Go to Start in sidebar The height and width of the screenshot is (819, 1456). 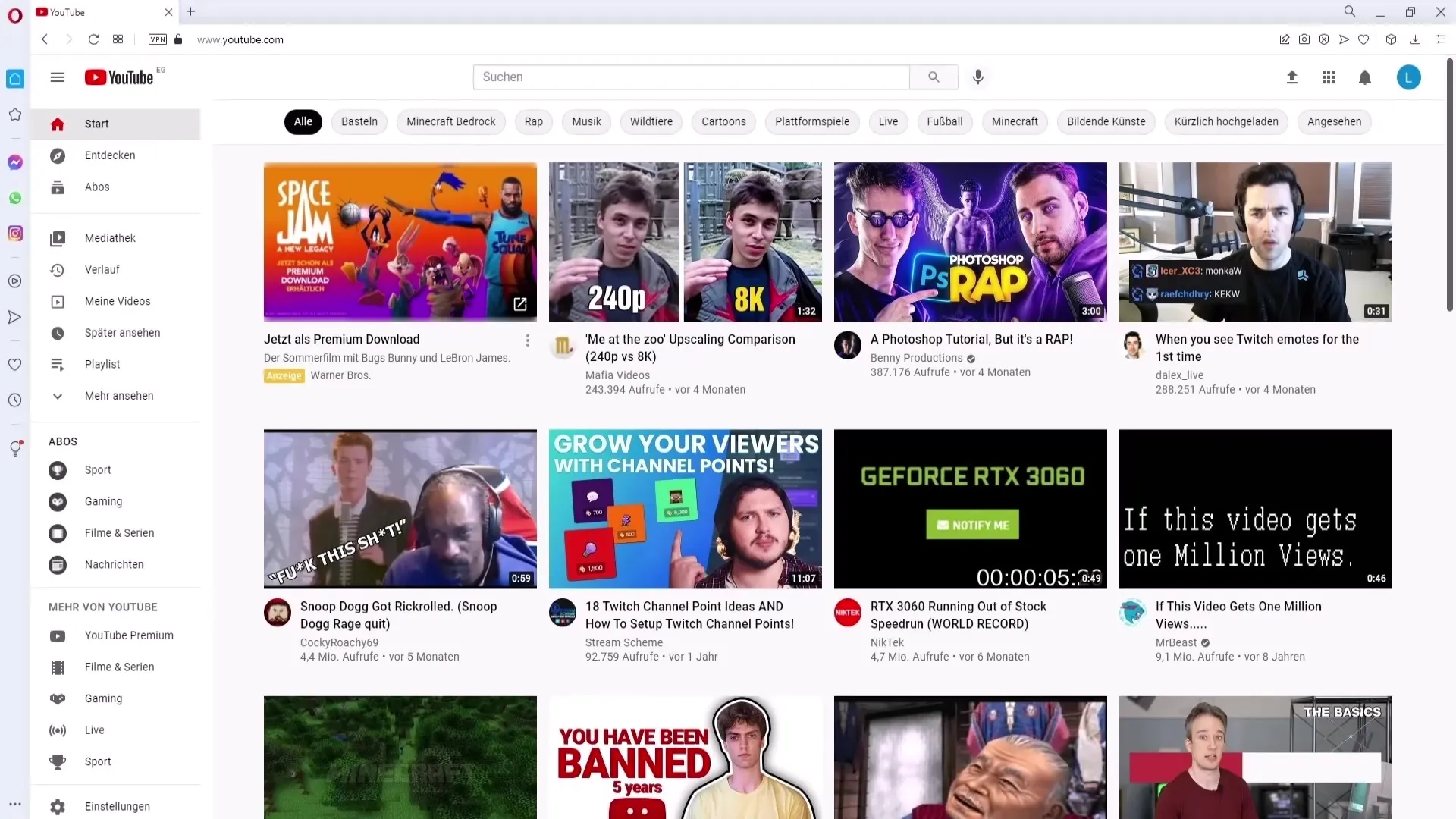click(x=115, y=124)
